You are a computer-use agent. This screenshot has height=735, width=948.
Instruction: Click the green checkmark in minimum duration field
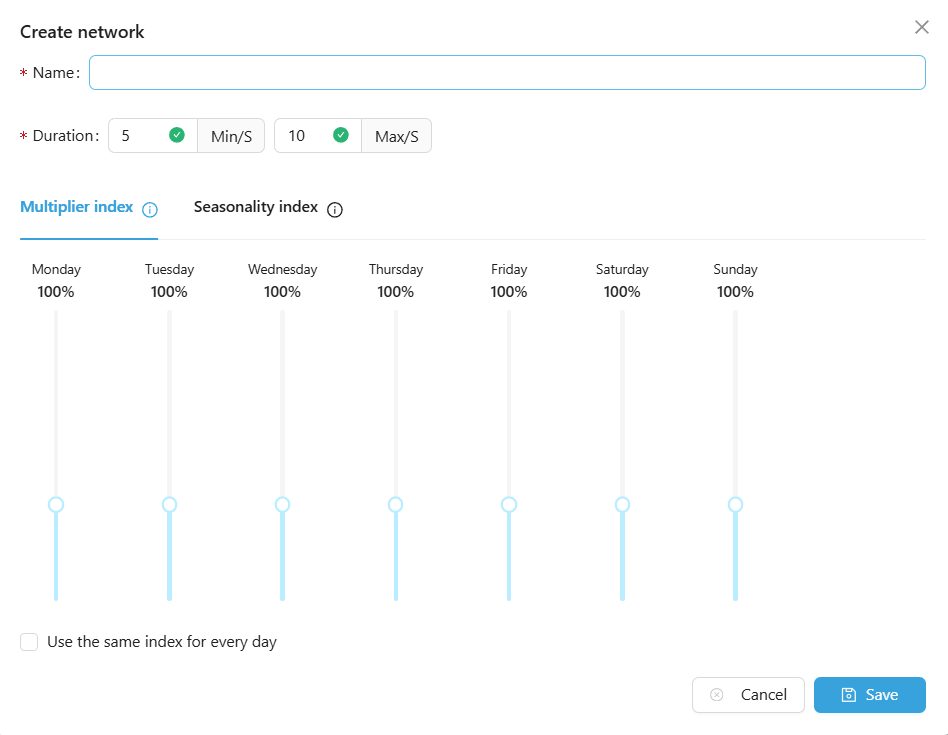[177, 135]
